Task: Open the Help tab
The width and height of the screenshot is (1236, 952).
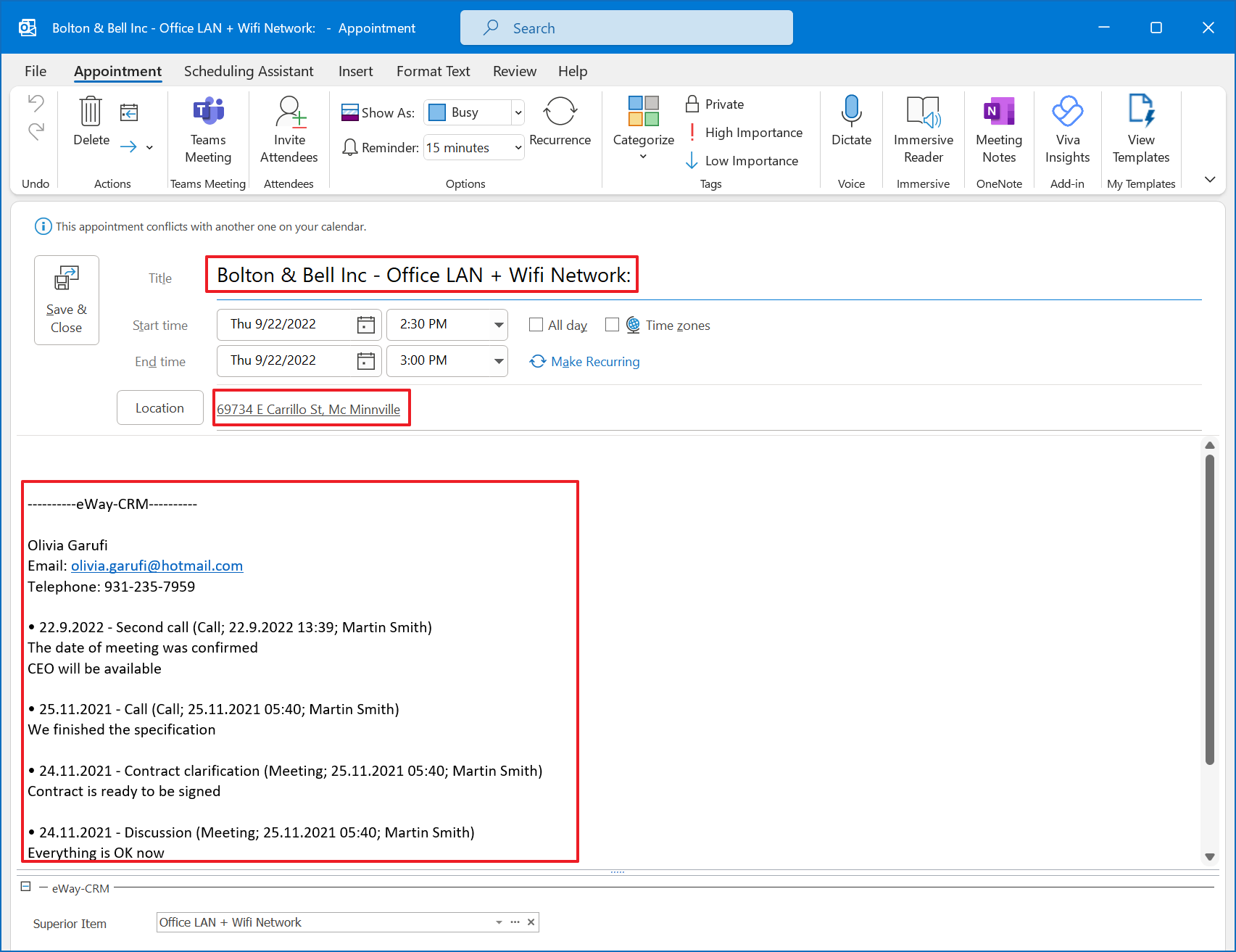Action: (x=573, y=71)
